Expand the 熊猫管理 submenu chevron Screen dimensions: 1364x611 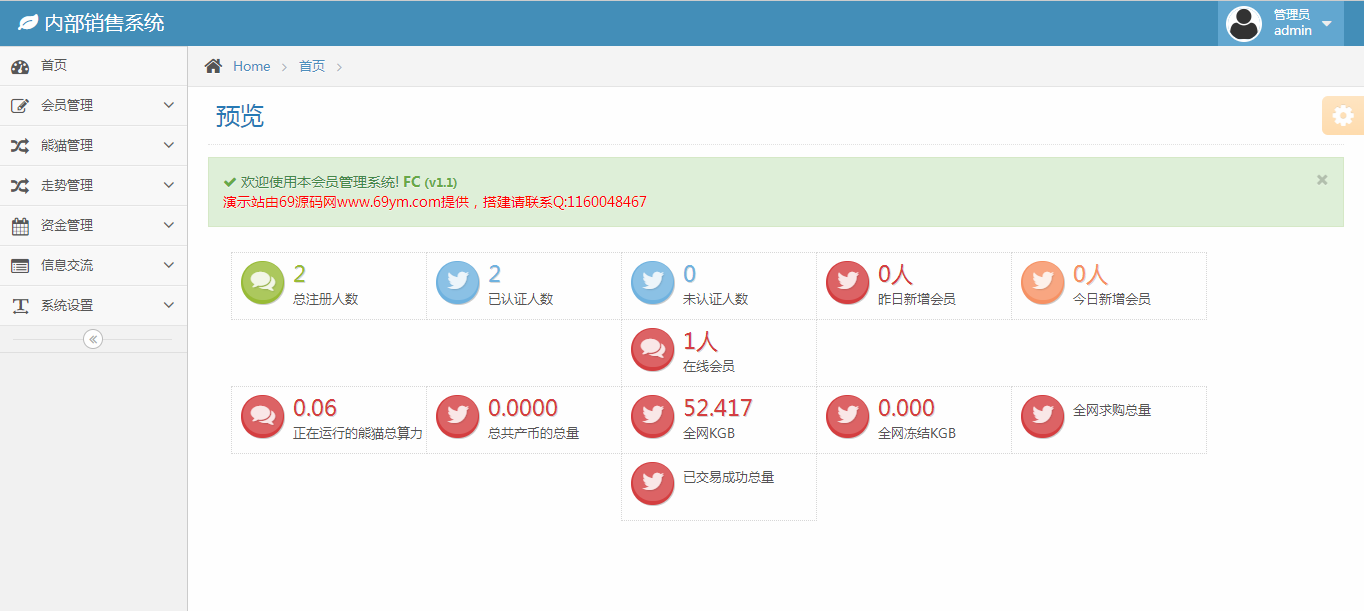click(x=168, y=145)
